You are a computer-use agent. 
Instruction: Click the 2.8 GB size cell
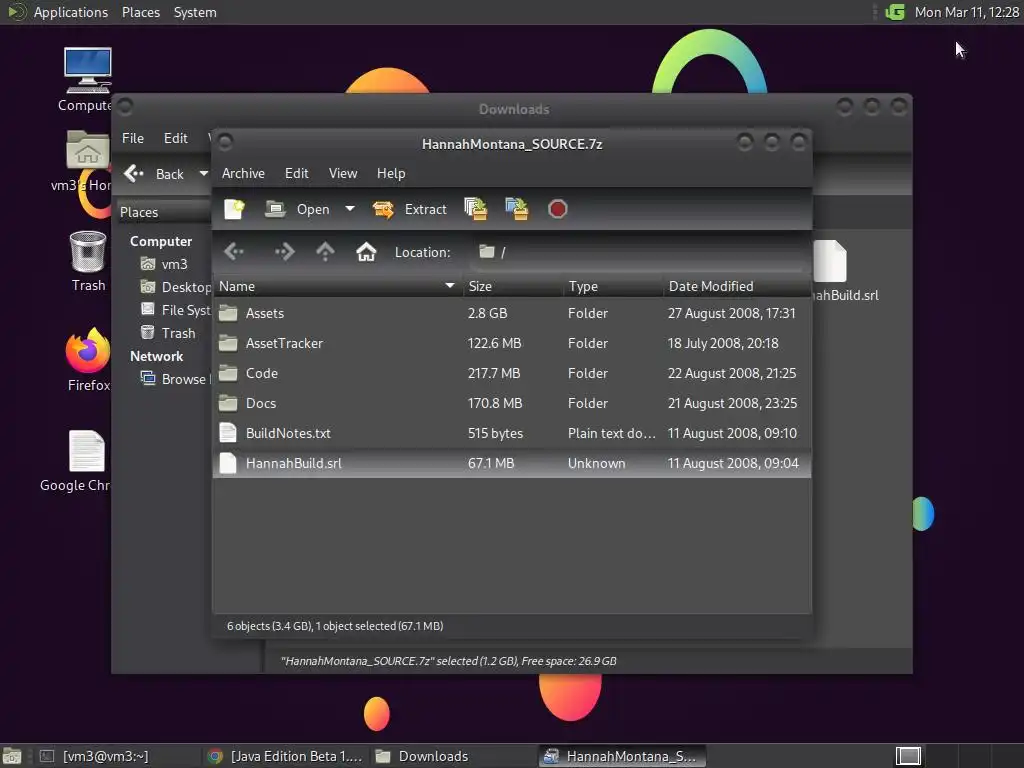point(487,313)
